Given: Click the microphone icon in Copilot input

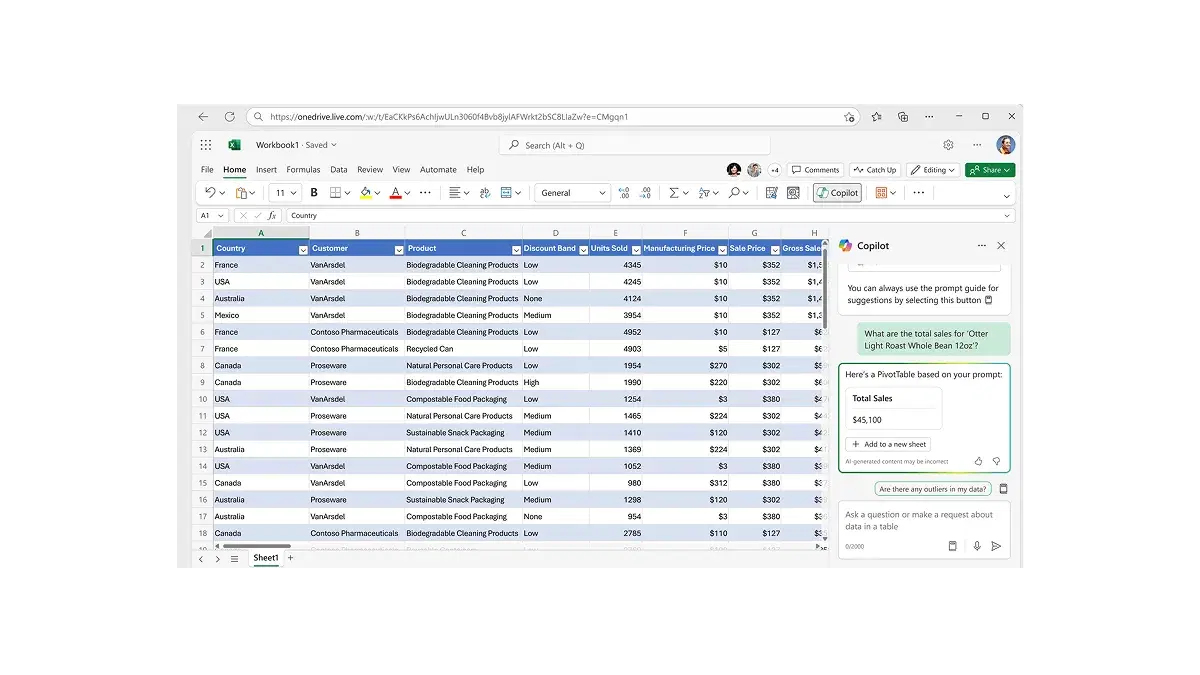Looking at the screenshot, I should coord(977,546).
